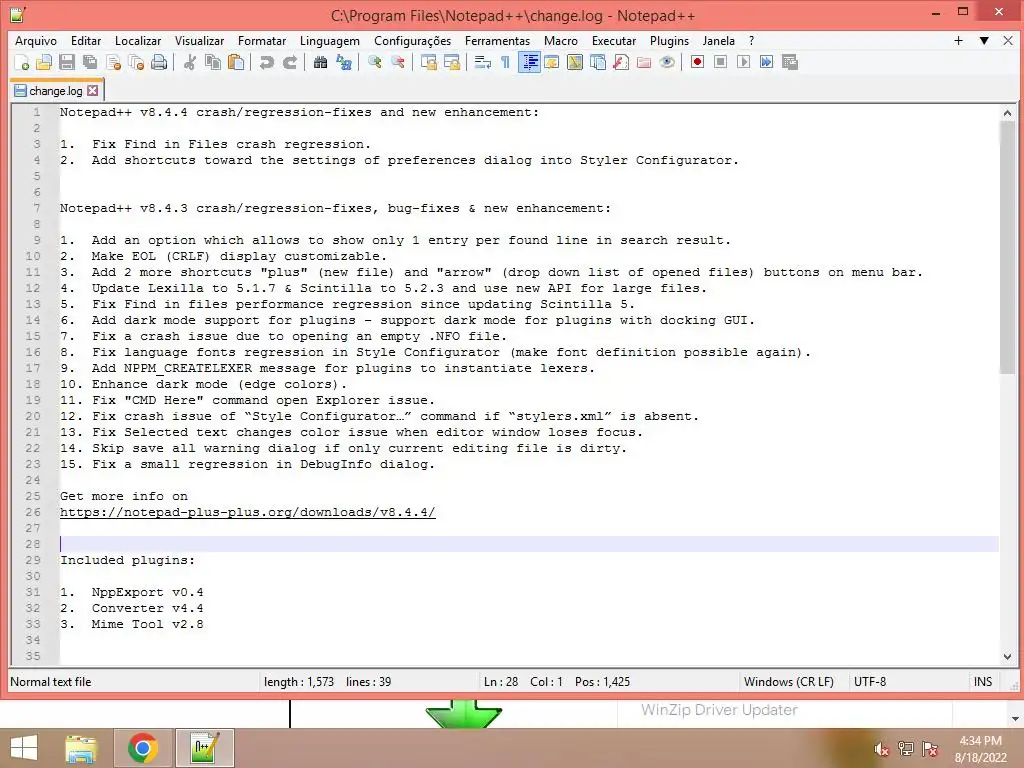Image resolution: width=1024 pixels, height=768 pixels.
Task: Open Google Chrome from the taskbar
Action: click(143, 748)
